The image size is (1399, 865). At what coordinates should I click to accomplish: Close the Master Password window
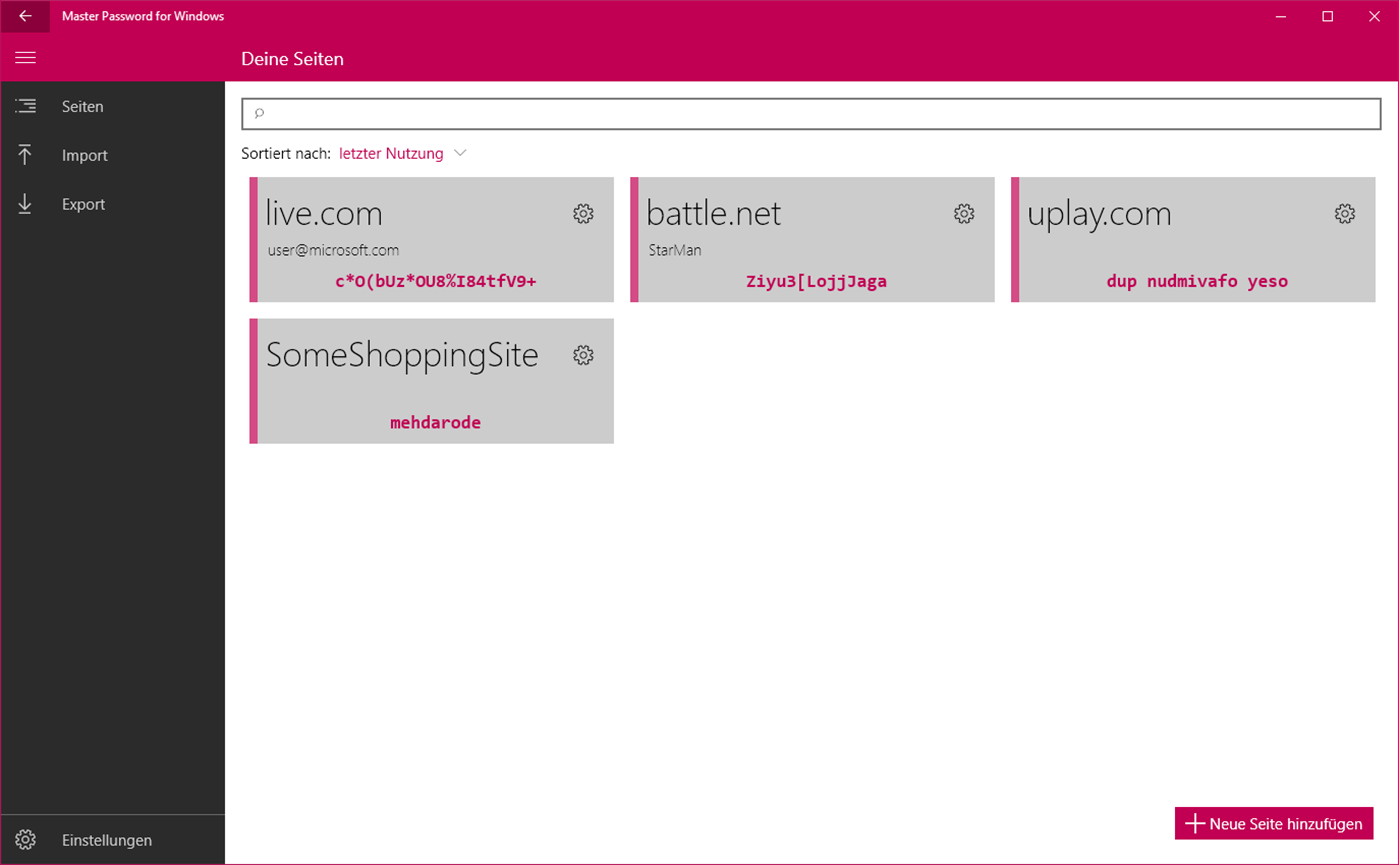click(x=1374, y=16)
